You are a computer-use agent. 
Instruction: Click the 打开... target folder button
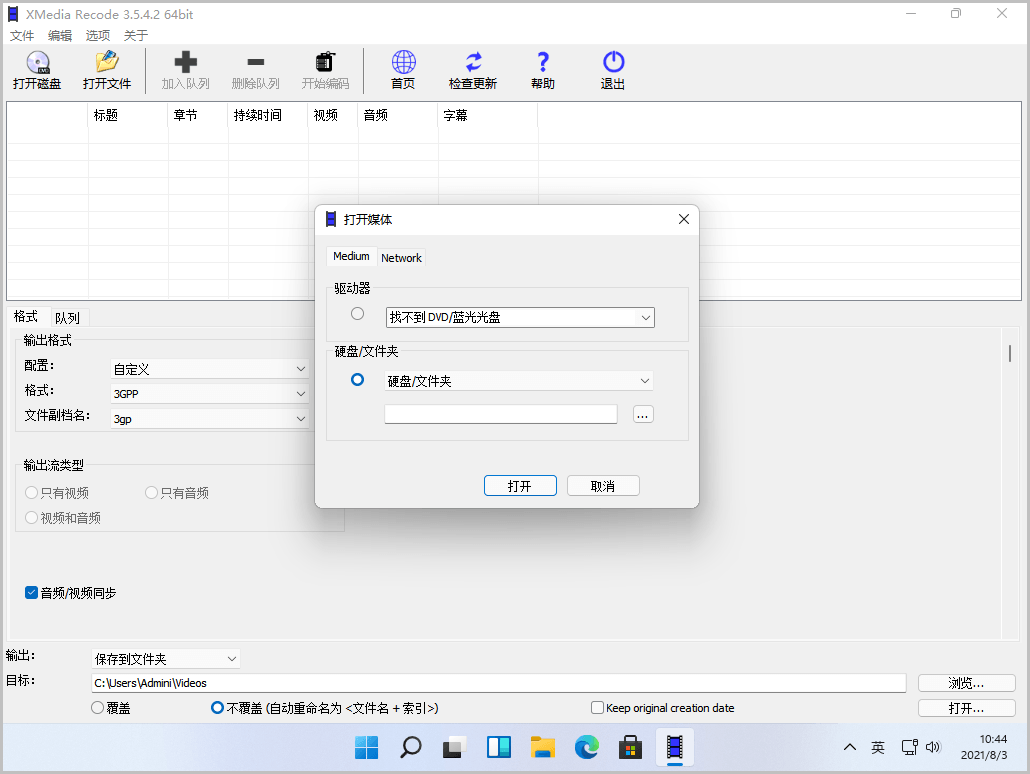[x=966, y=708]
